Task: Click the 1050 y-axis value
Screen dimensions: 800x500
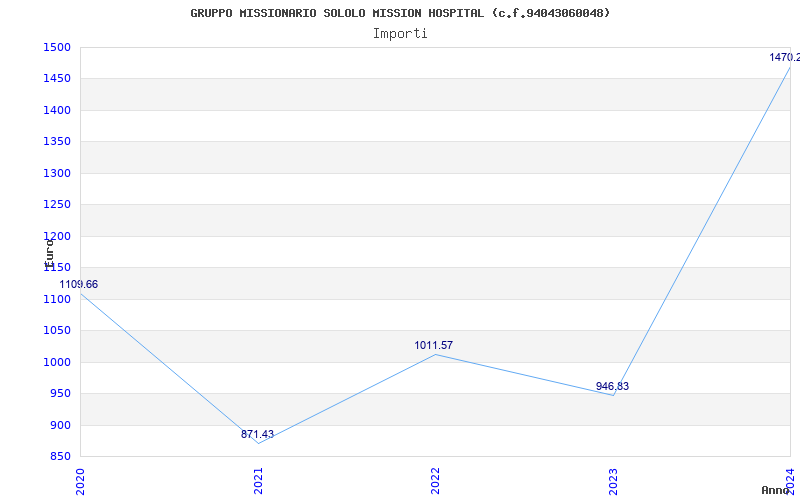Action: click(x=57, y=331)
